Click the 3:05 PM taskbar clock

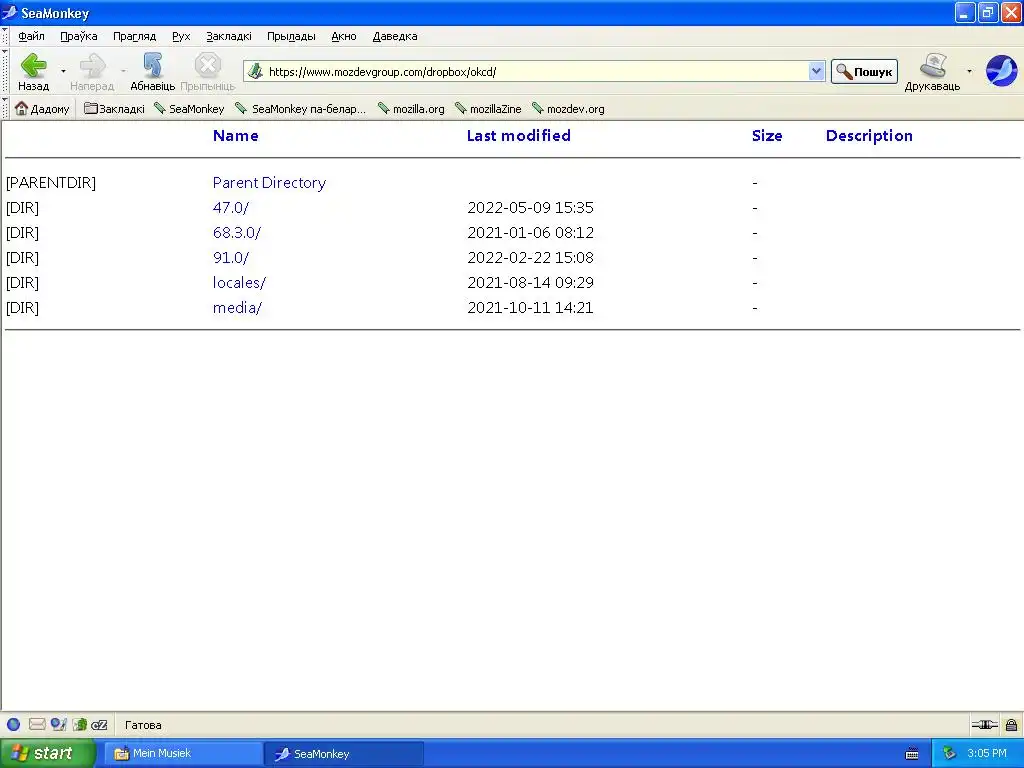[987, 754]
